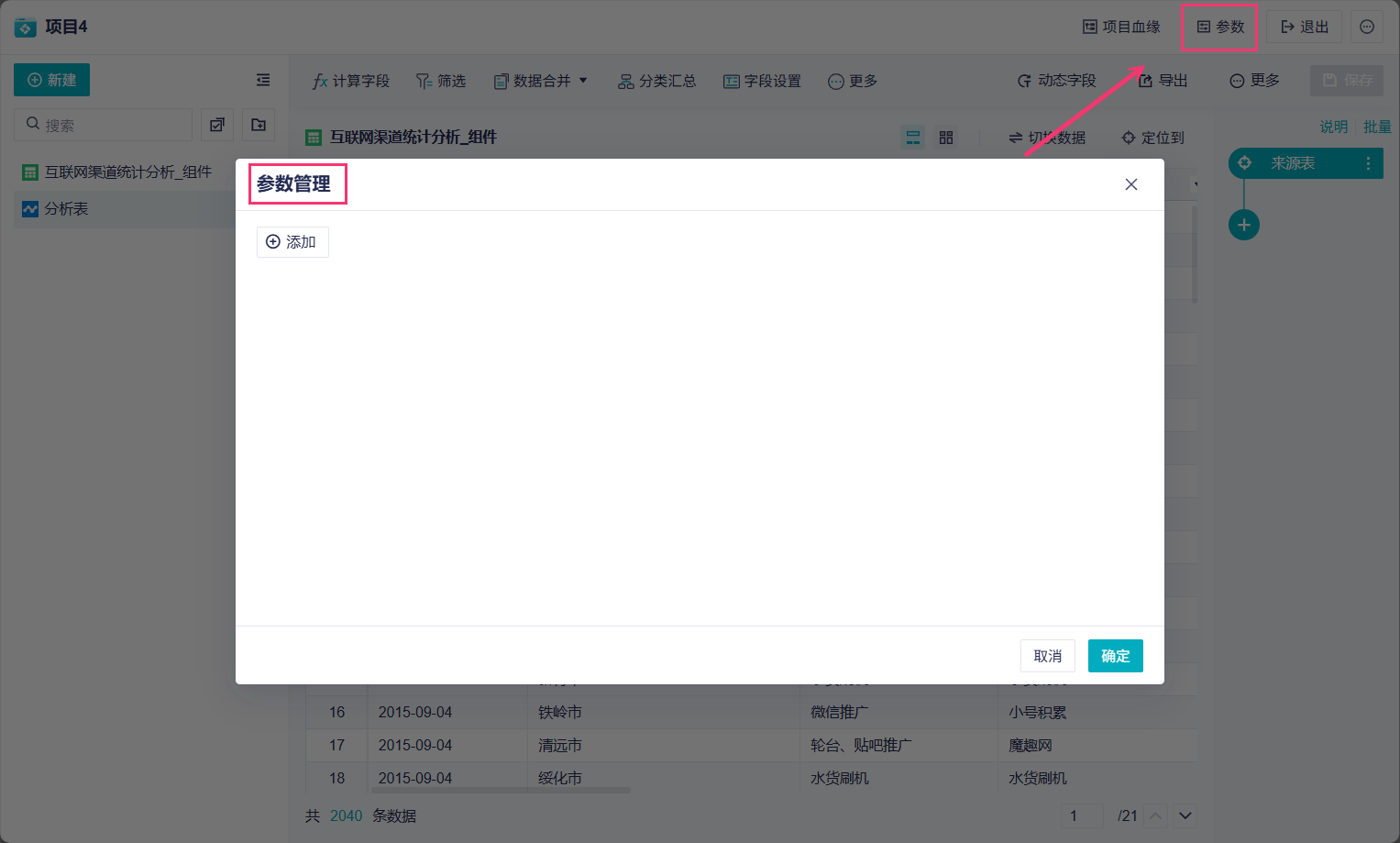Switch to the table list view icon
1400x843 pixels.
(x=913, y=138)
